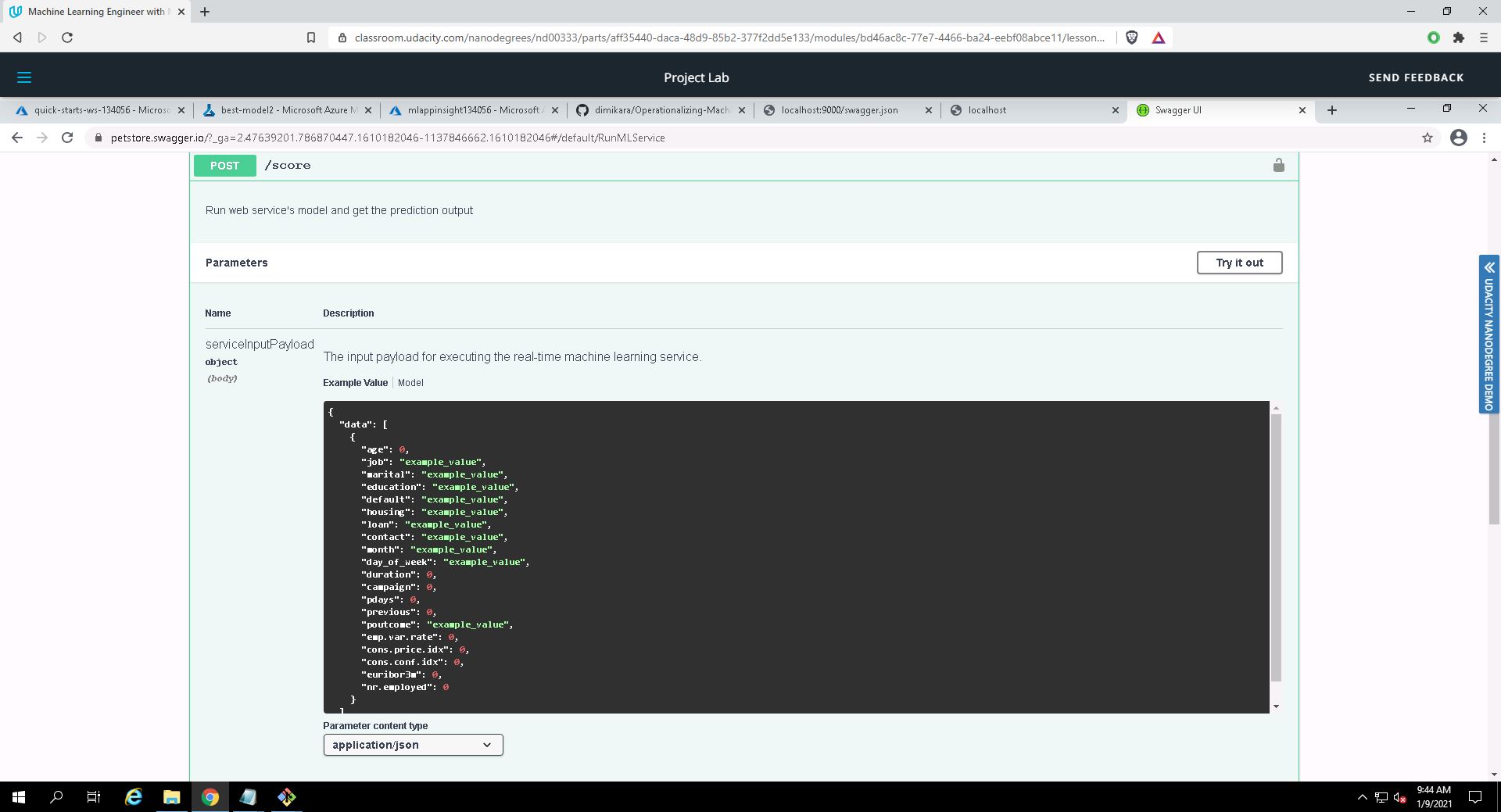Bookmark page with the star icon
Image resolution: width=1501 pixels, height=812 pixels.
click(x=1427, y=138)
